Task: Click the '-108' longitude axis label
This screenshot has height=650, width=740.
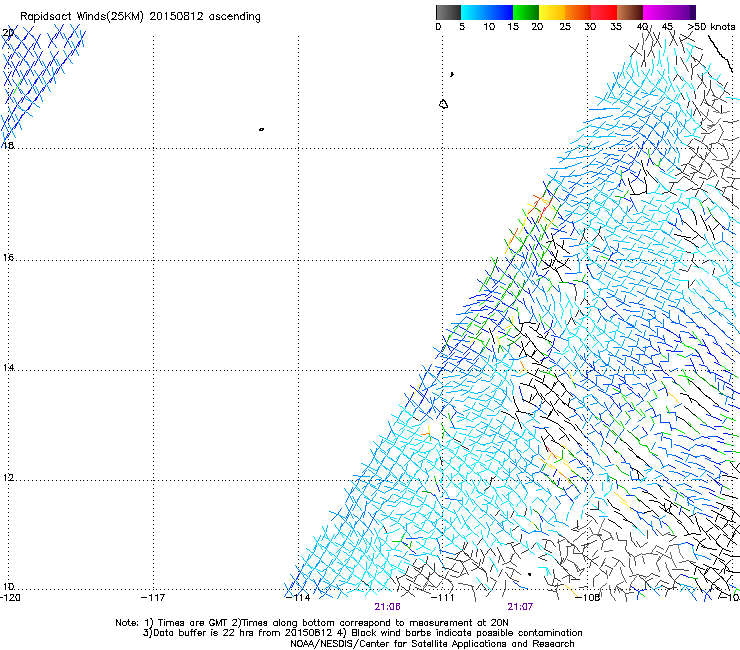Action: coord(588,597)
